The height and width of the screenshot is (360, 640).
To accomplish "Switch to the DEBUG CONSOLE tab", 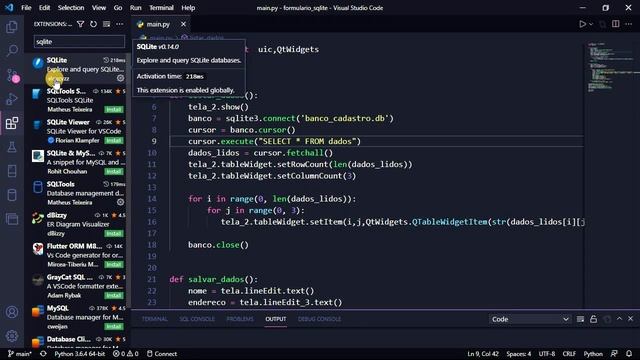I will (319, 319).
